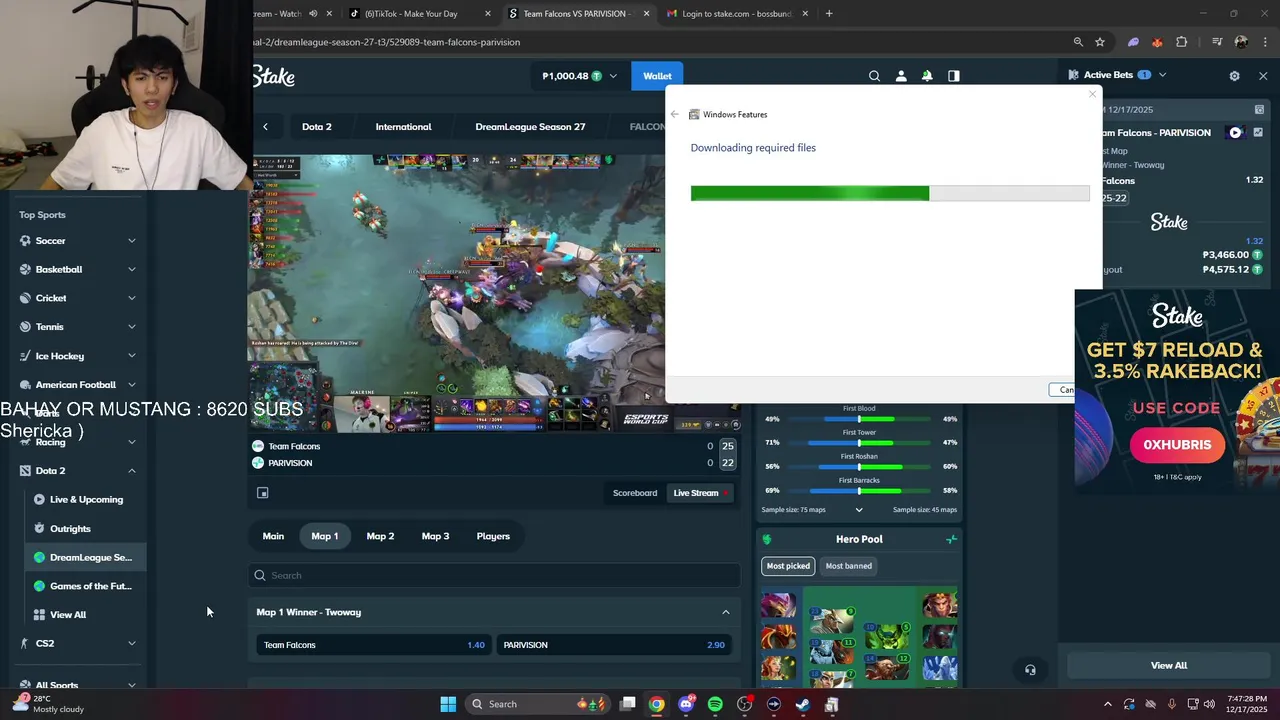
Task: Click the market Search input field
Action: point(495,575)
